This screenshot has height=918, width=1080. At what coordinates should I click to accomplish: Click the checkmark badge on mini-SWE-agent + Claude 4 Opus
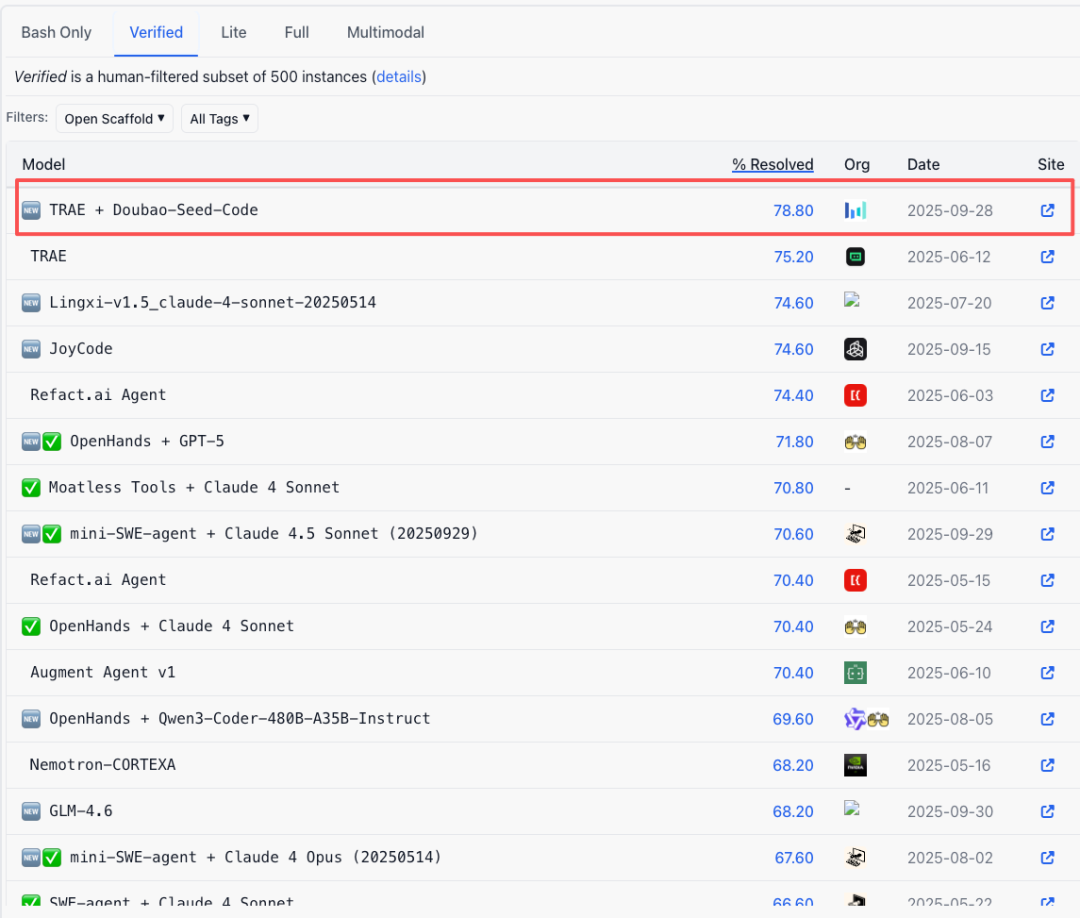(52, 857)
